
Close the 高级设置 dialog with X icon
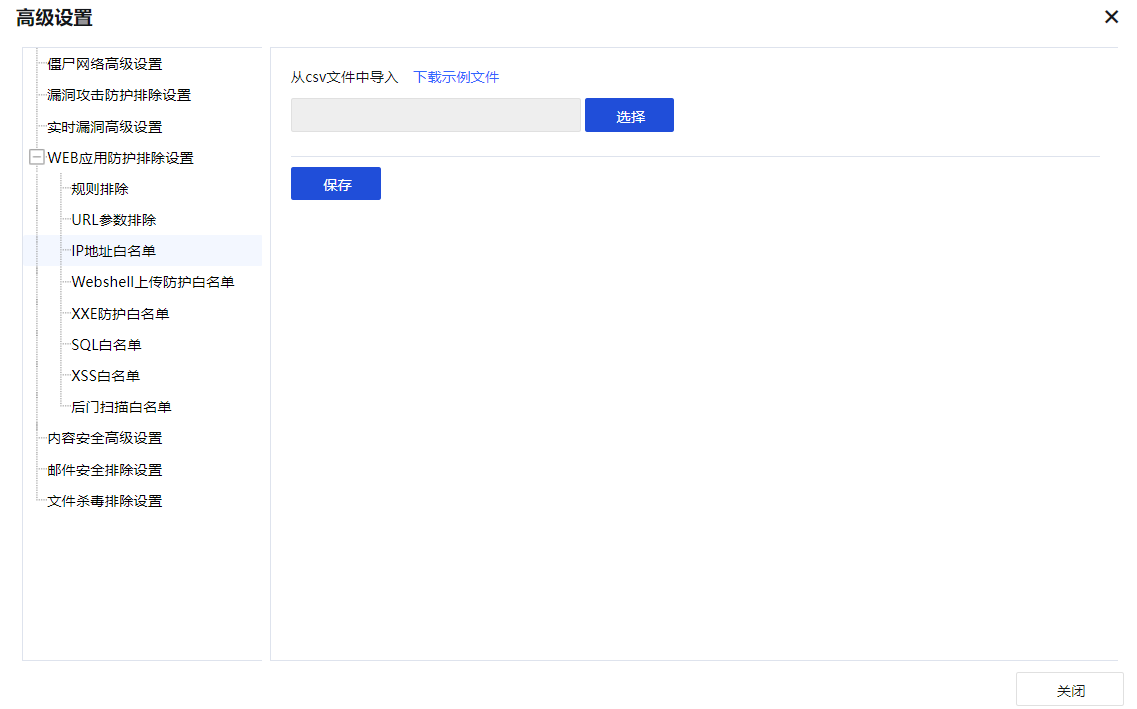pyautogui.click(x=1111, y=17)
